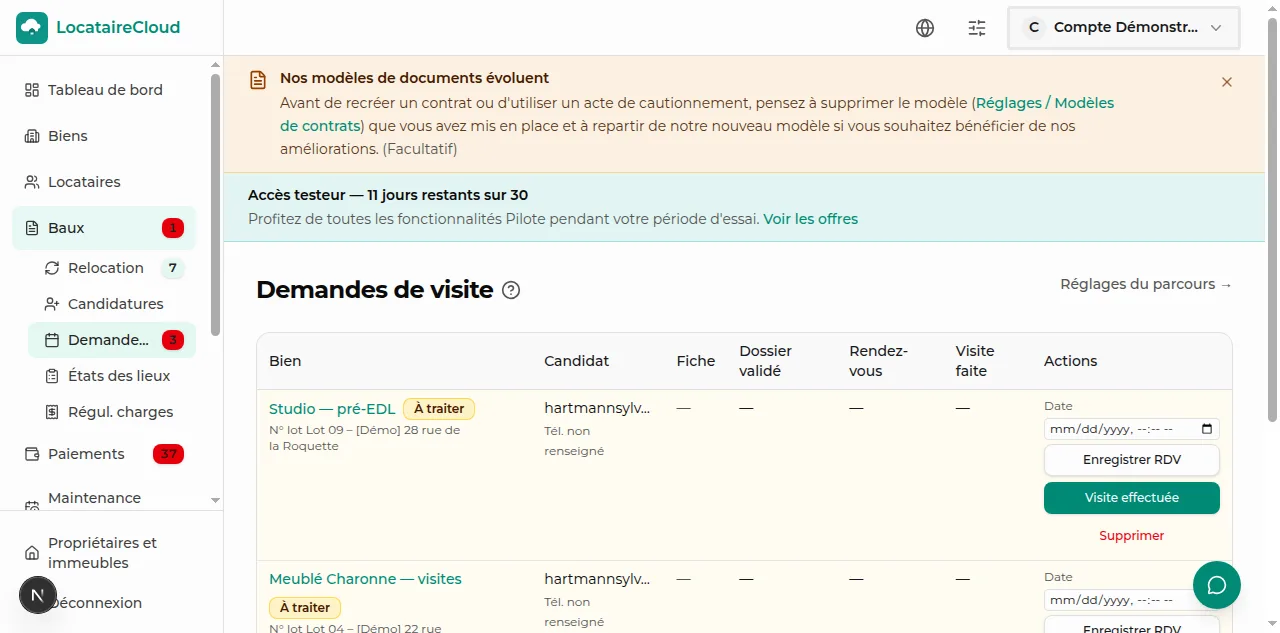This screenshot has width=1280, height=633.
Task: Go to Biens in the sidebar
Action: click(104, 136)
